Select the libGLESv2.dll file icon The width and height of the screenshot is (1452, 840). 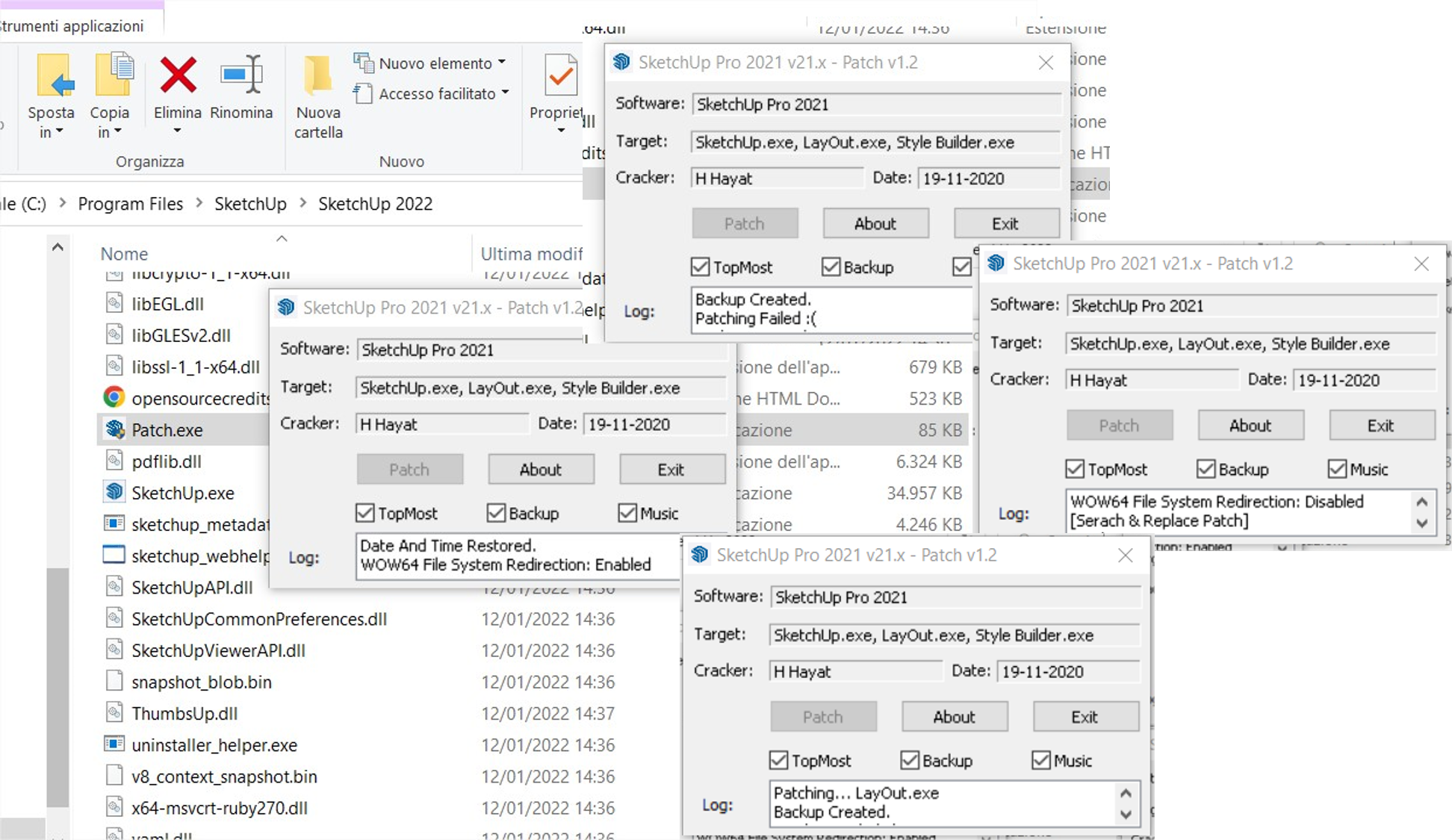[x=114, y=335]
